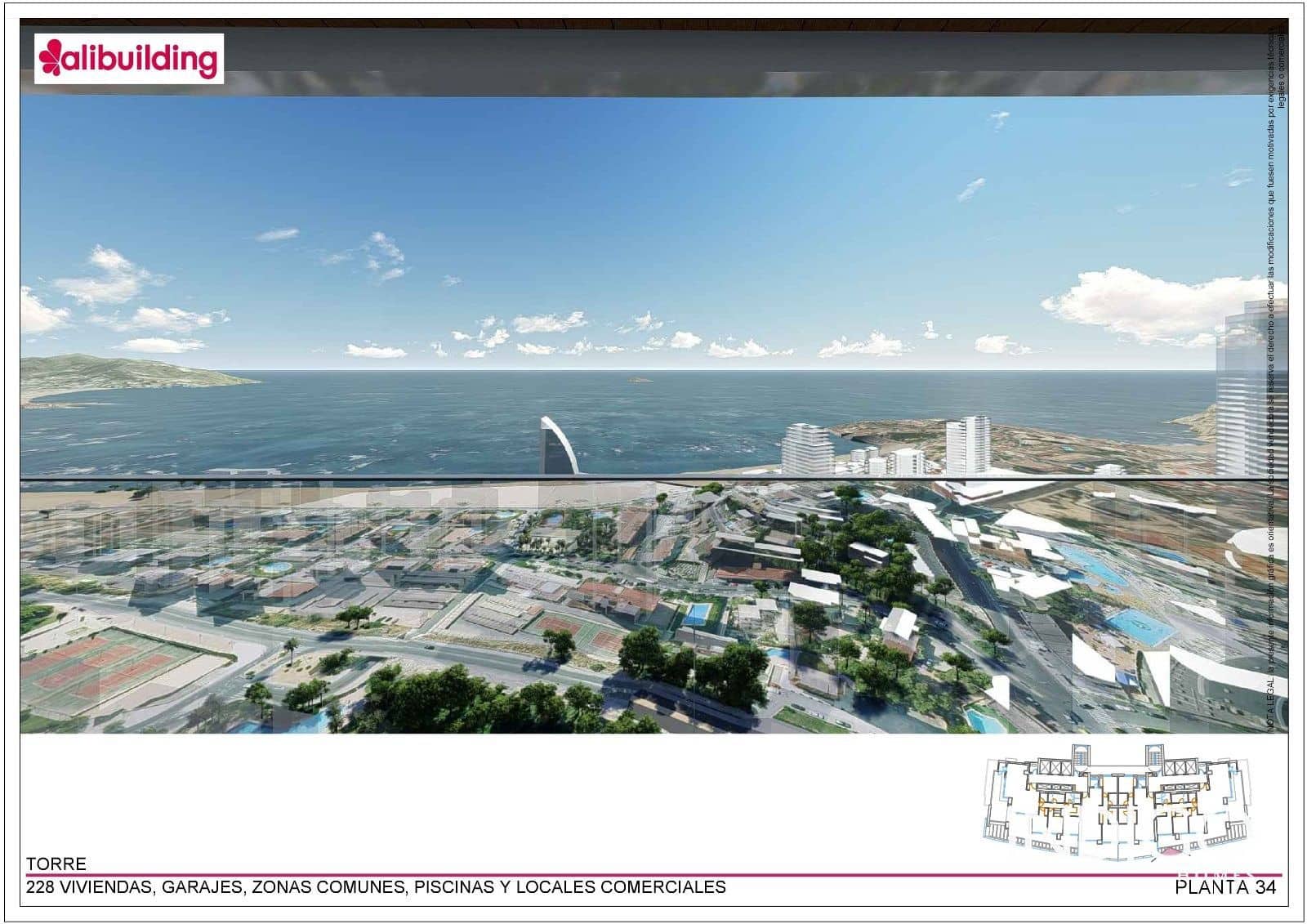Select the 'TORRE' title text

pyautogui.click(x=56, y=864)
